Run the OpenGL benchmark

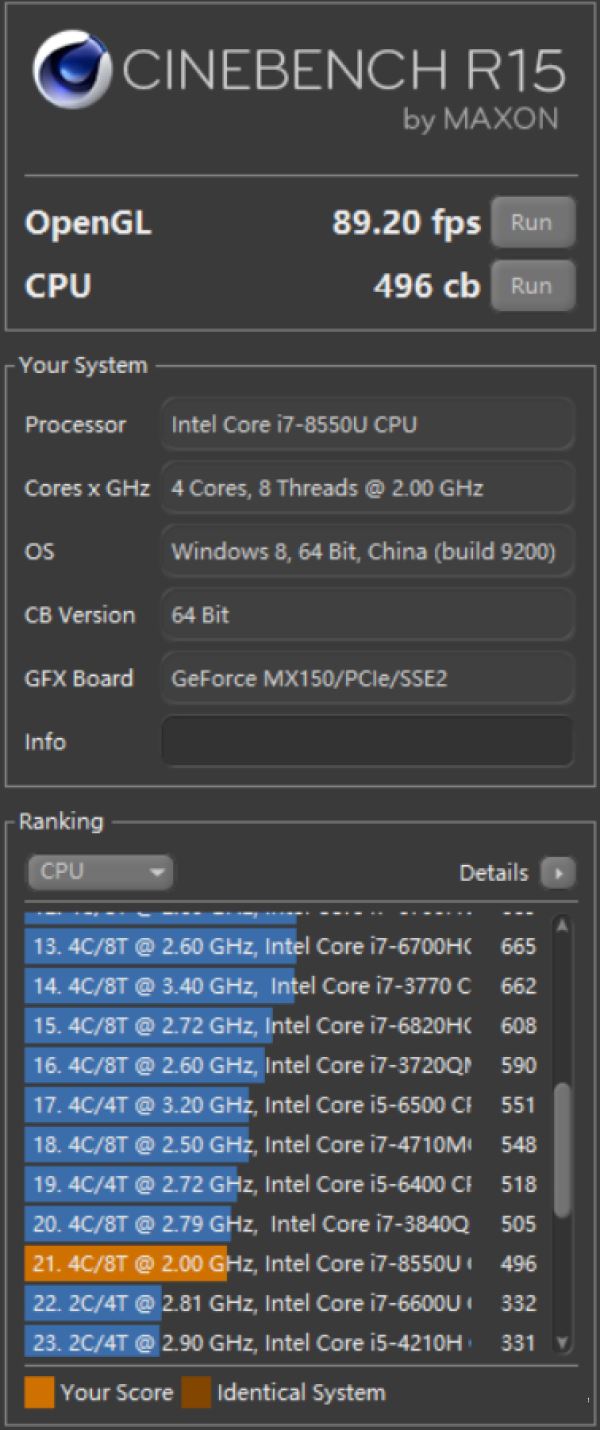(x=532, y=222)
